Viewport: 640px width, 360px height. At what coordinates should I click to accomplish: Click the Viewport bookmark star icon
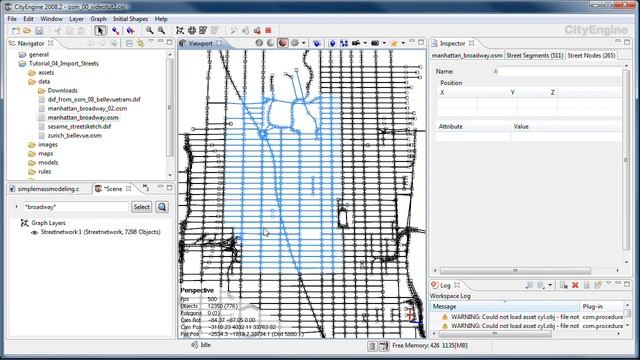click(x=394, y=43)
